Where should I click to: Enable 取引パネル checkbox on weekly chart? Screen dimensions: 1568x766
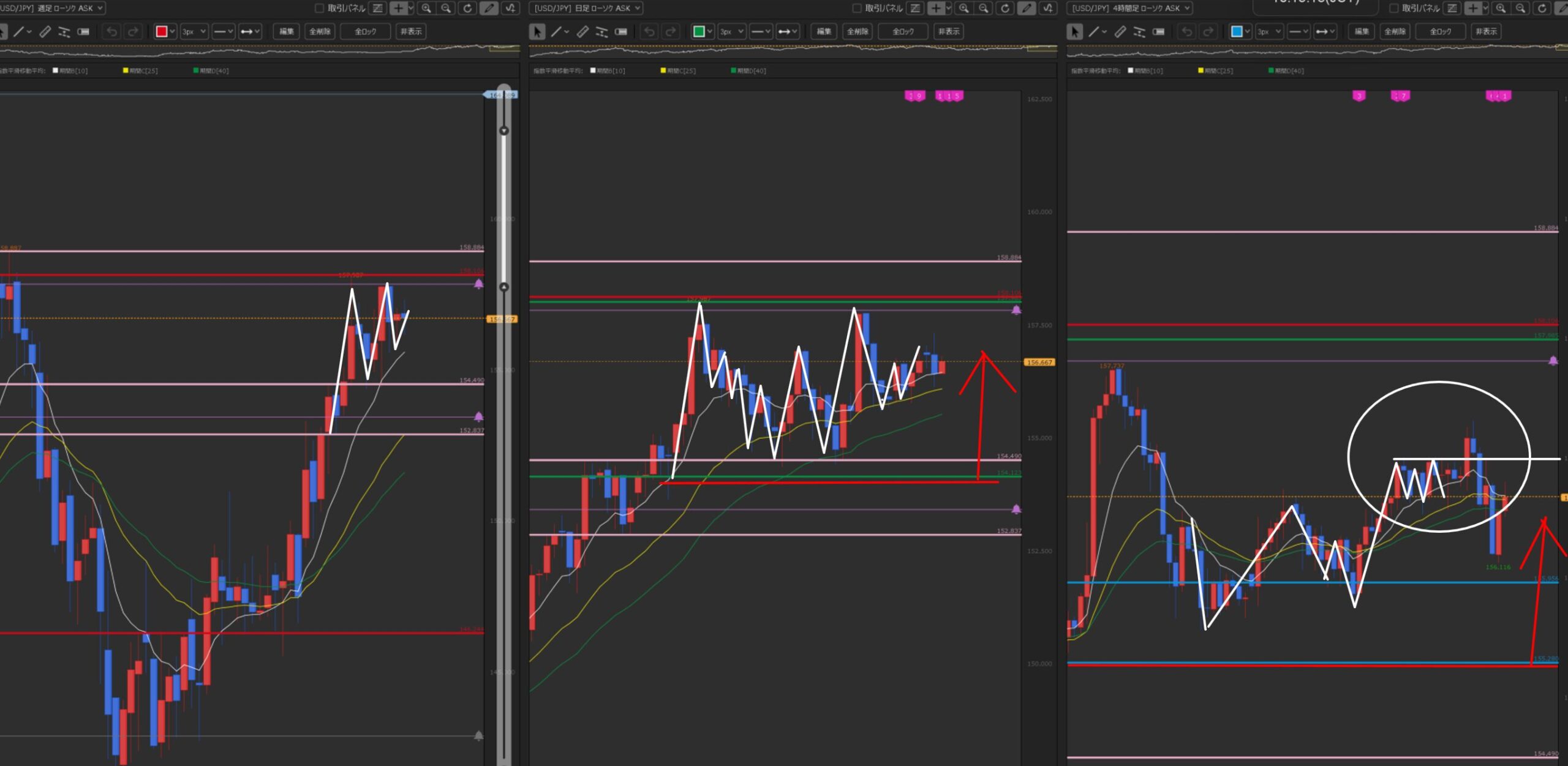click(319, 8)
